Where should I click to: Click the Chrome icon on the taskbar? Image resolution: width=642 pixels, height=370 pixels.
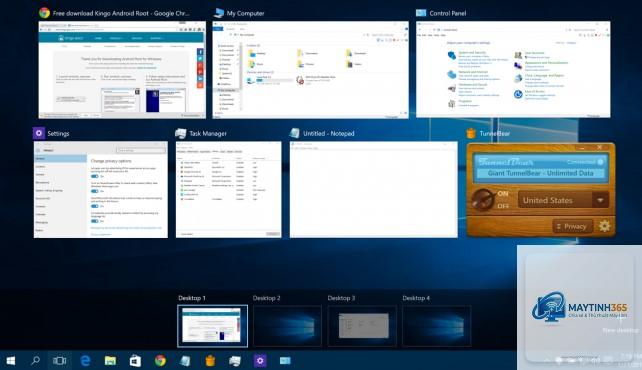coord(160,361)
